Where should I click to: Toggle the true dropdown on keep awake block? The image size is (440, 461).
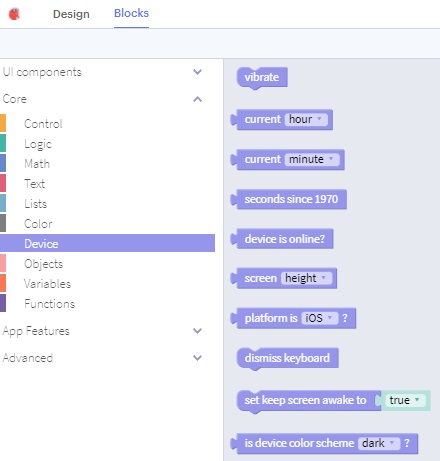tap(405, 400)
